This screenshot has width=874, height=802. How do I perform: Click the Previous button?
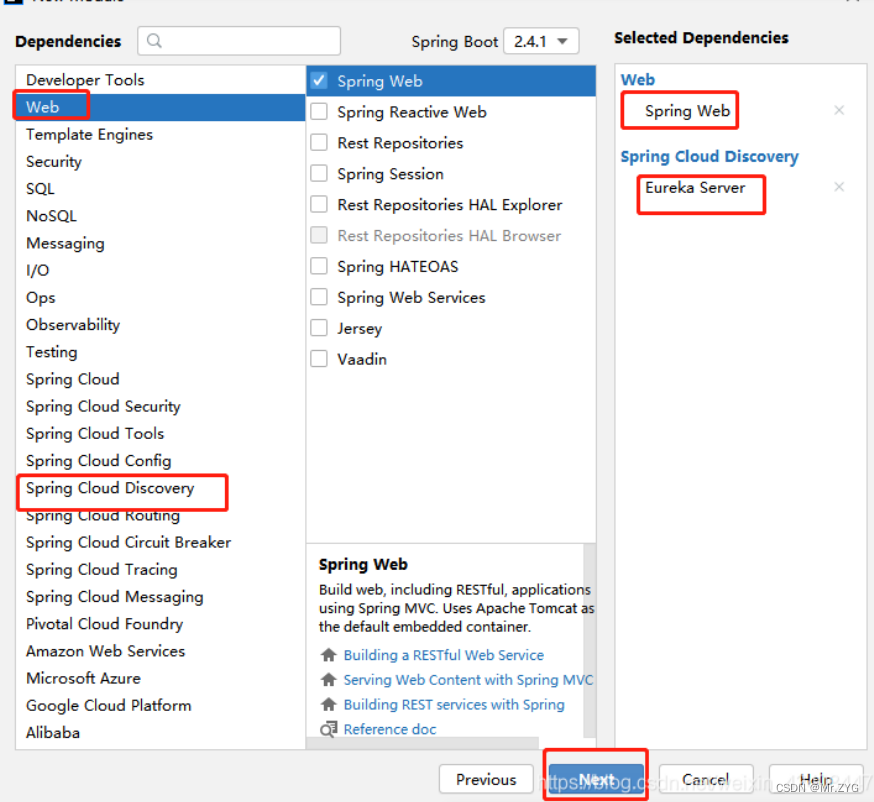click(x=486, y=779)
